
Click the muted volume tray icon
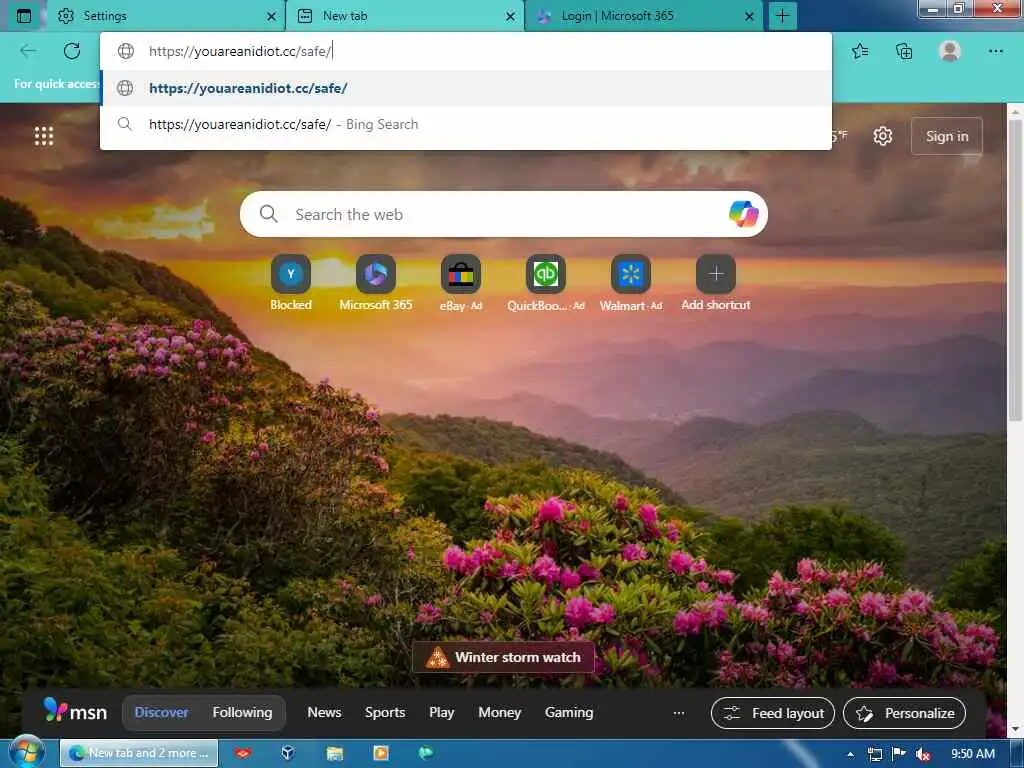[922, 754]
